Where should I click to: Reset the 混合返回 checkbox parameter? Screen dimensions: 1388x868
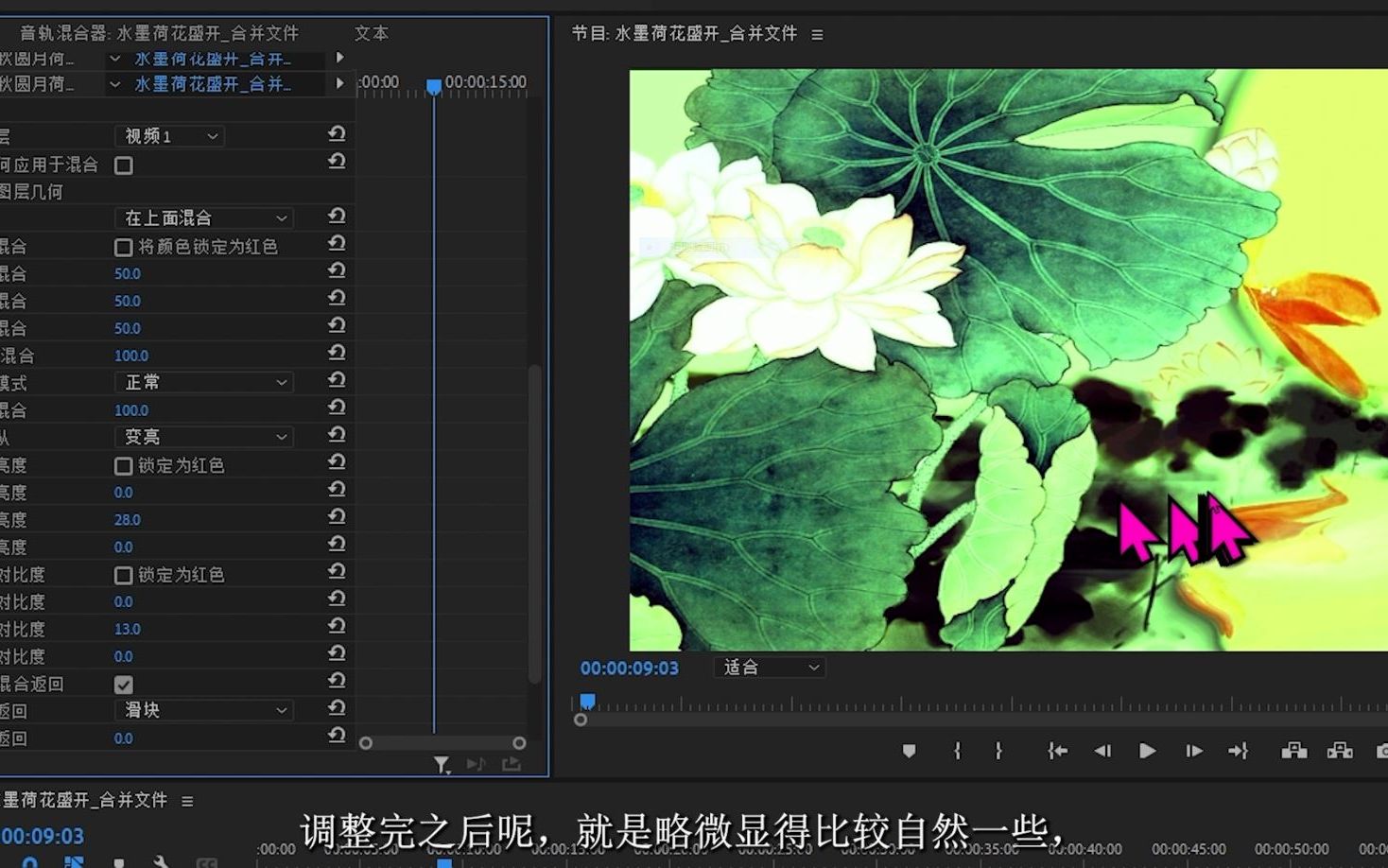(x=337, y=681)
